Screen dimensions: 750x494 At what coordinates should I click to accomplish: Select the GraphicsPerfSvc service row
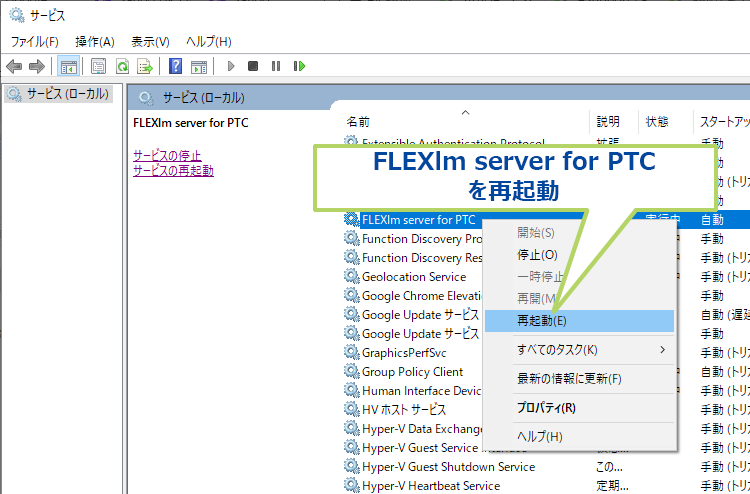click(404, 352)
